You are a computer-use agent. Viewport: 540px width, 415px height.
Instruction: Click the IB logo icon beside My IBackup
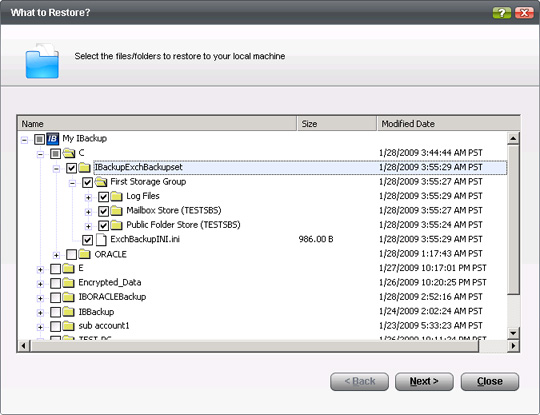click(53, 139)
